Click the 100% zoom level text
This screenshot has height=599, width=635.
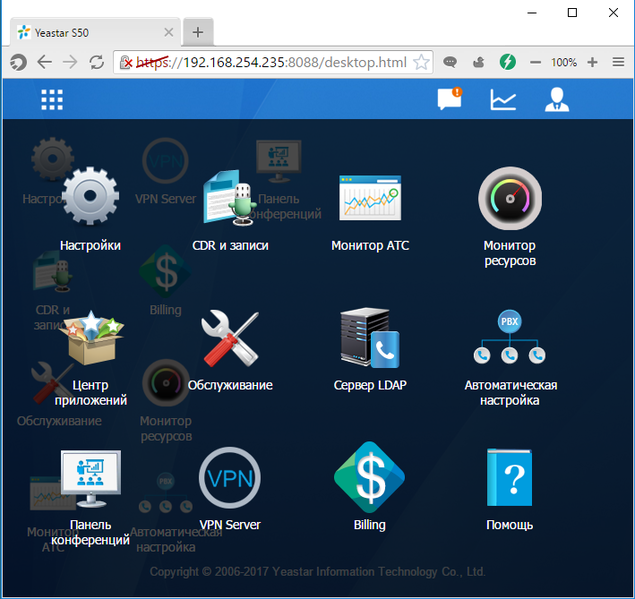pyautogui.click(x=564, y=62)
